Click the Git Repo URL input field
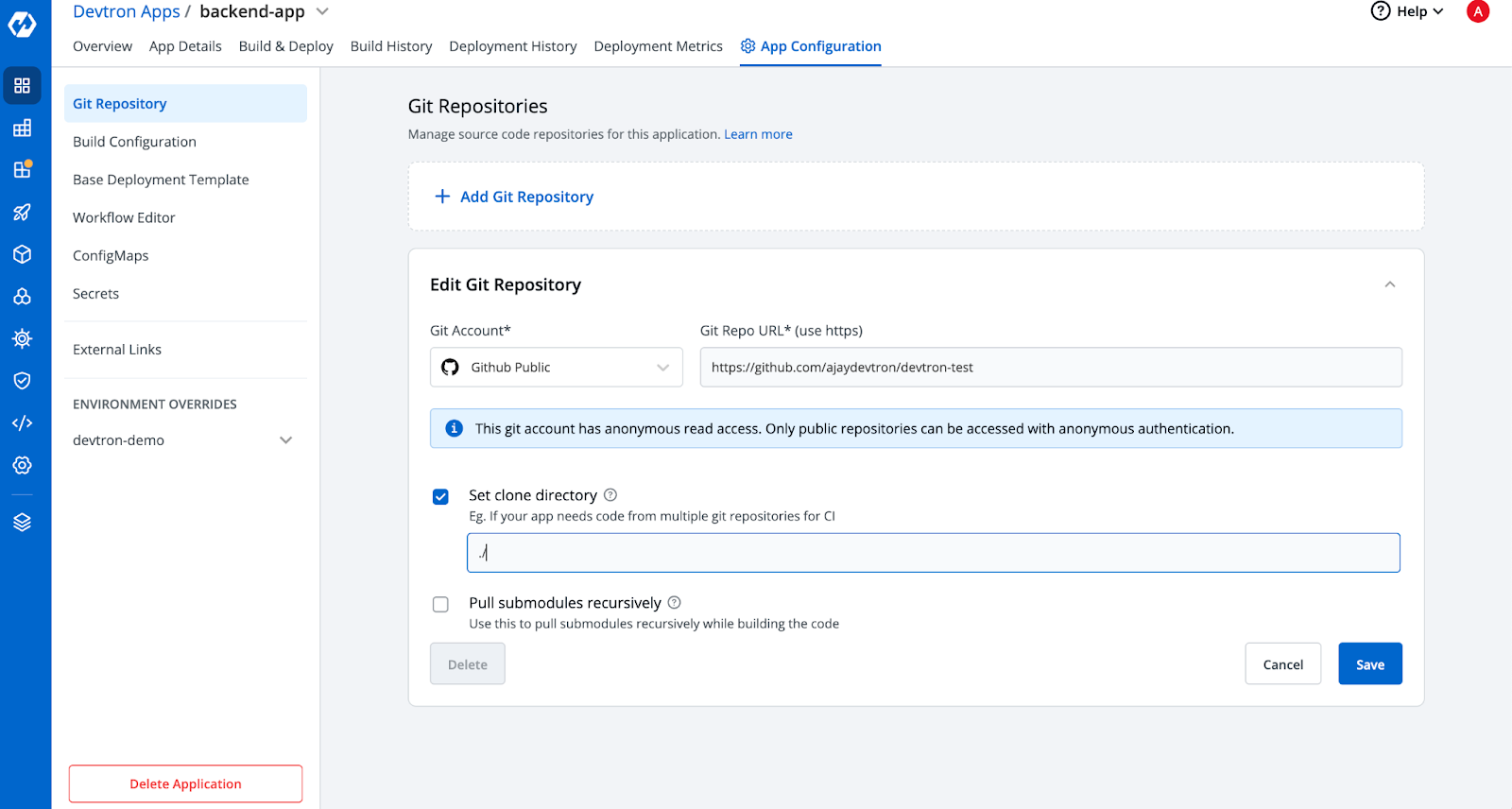Image resolution: width=1512 pixels, height=809 pixels. (1051, 367)
